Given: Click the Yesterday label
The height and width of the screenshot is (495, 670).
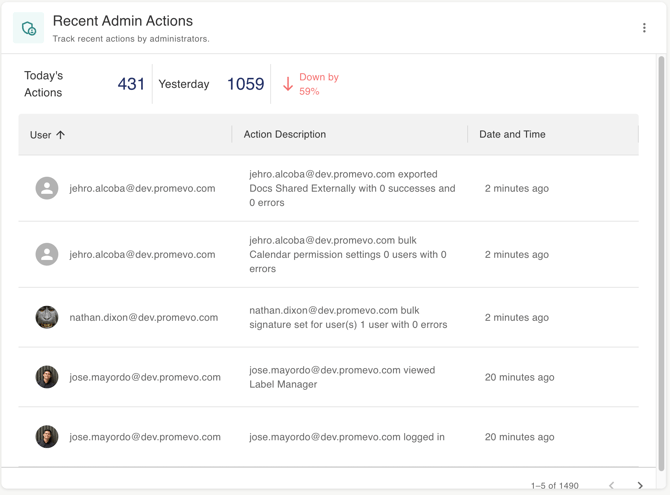Looking at the screenshot, I should coord(184,84).
